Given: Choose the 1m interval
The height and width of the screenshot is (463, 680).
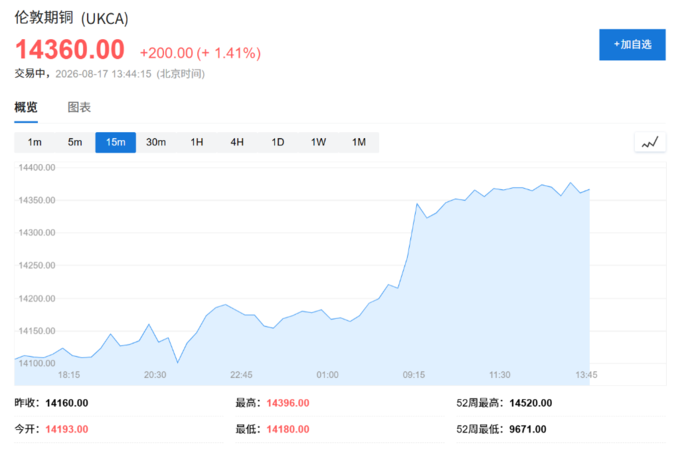Looking at the screenshot, I should [35, 142].
